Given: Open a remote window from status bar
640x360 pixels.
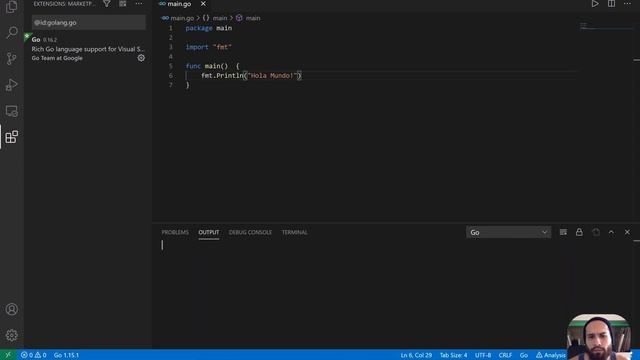Looking at the screenshot, I should click(7, 355).
